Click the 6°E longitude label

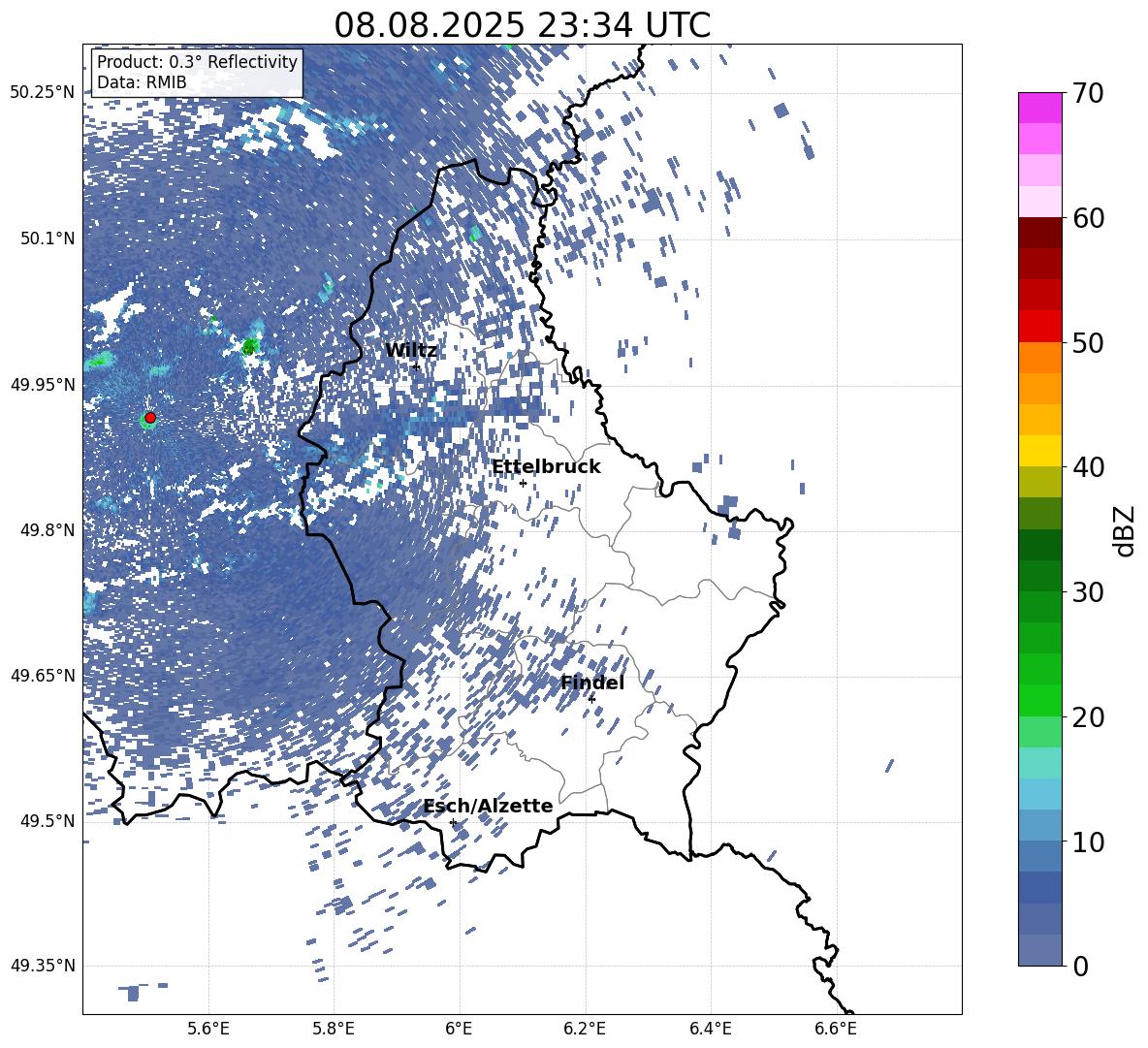[459, 1029]
